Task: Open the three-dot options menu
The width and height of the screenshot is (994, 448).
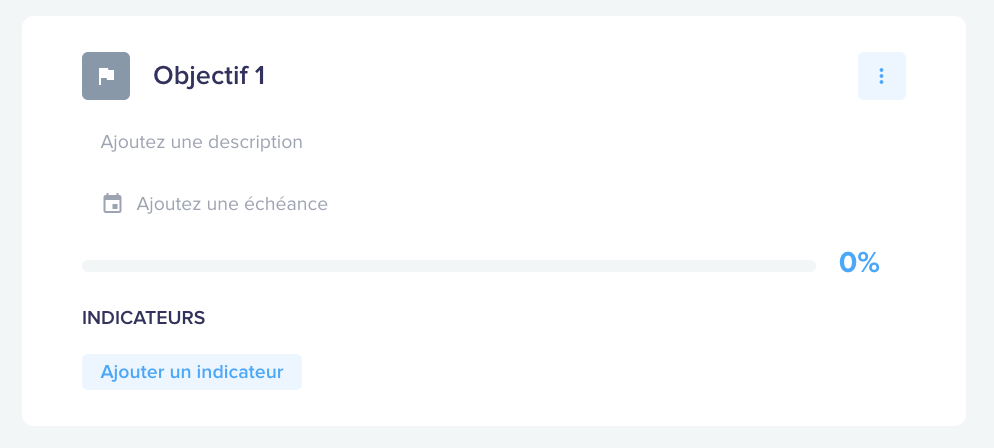Action: coord(881,76)
